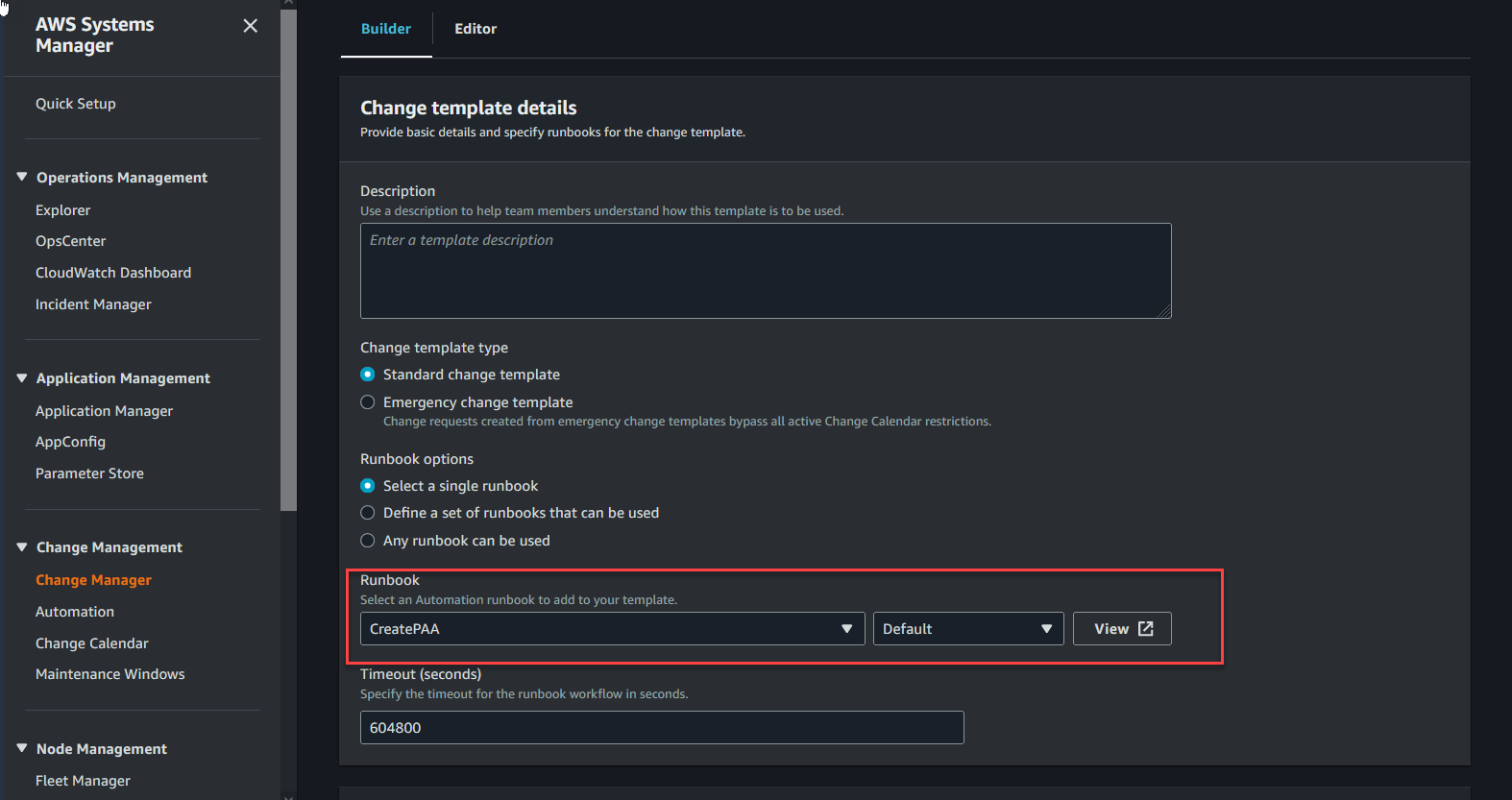Image resolution: width=1512 pixels, height=800 pixels.
Task: Open Change Manager
Action: coord(93,580)
